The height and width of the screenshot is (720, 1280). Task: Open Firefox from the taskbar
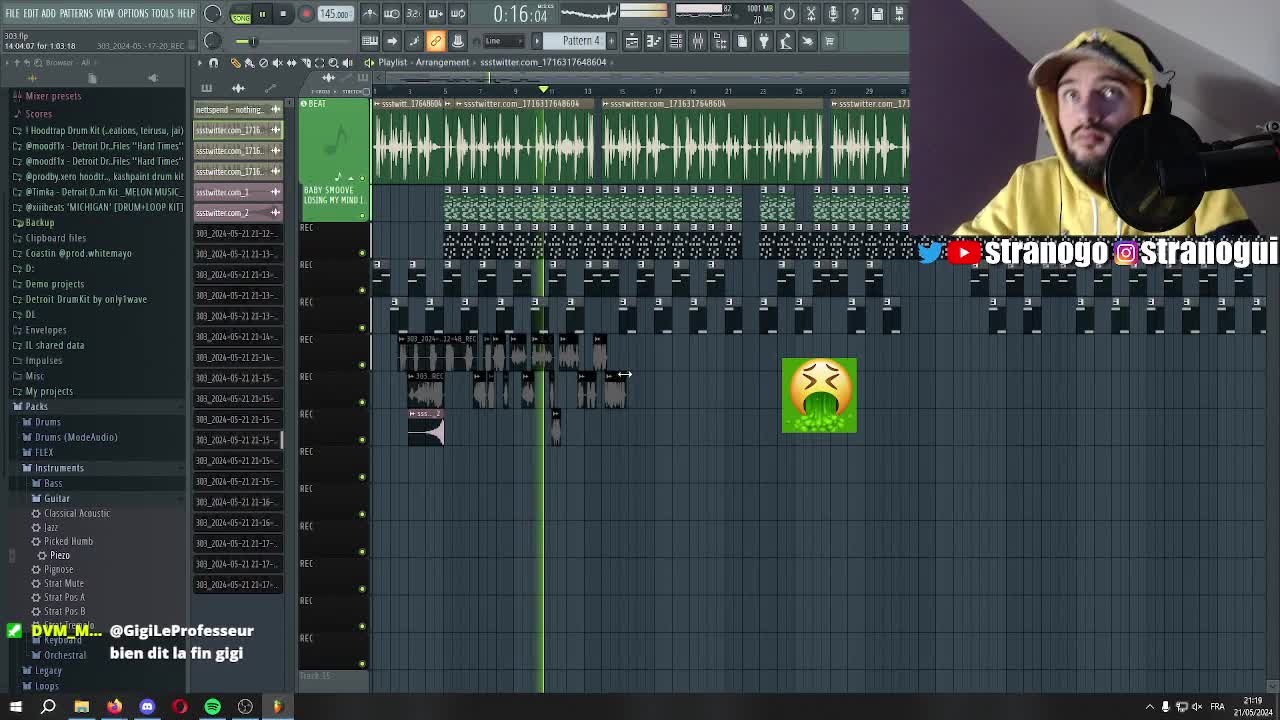(114, 707)
